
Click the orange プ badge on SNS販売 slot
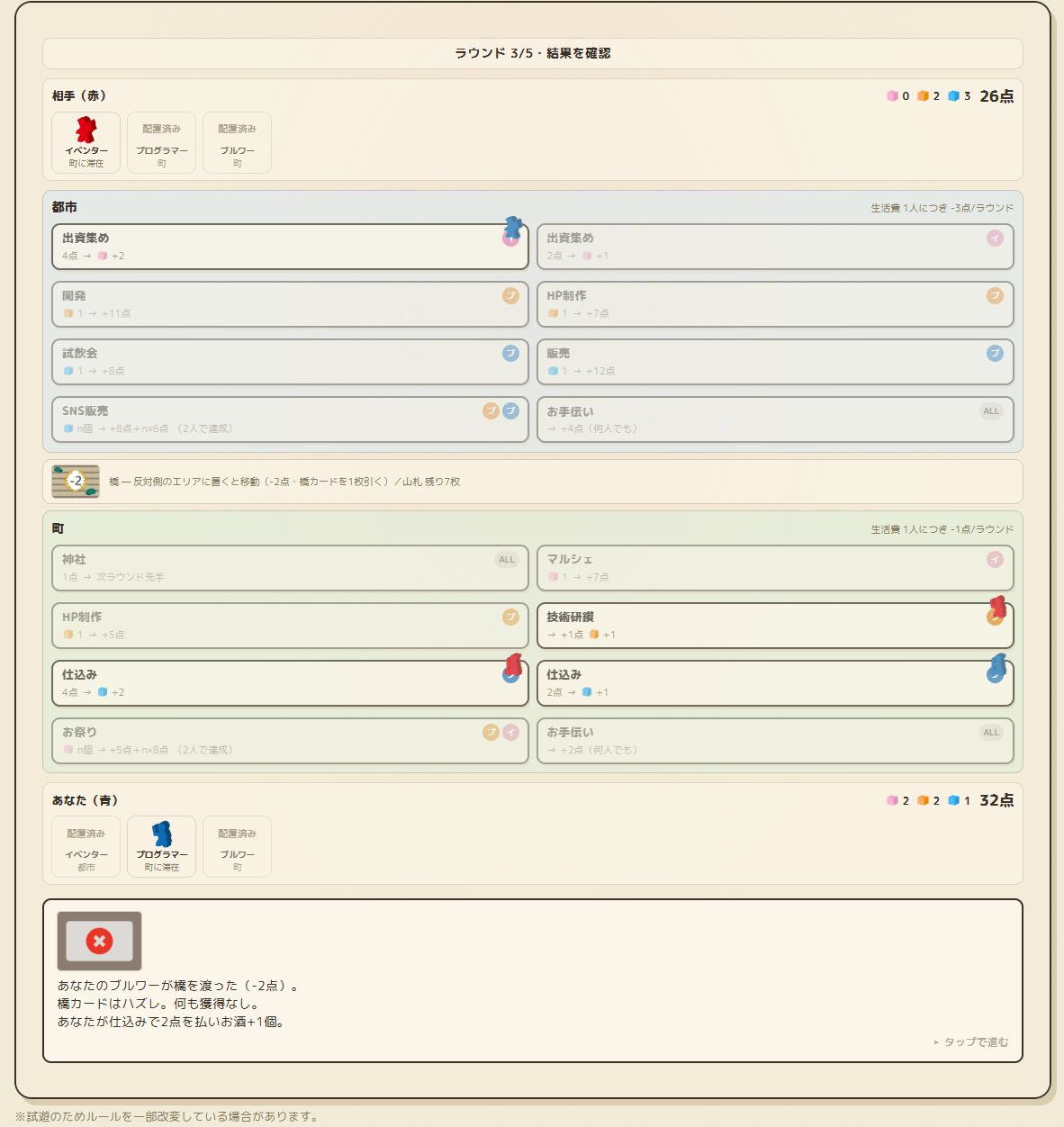coord(491,410)
